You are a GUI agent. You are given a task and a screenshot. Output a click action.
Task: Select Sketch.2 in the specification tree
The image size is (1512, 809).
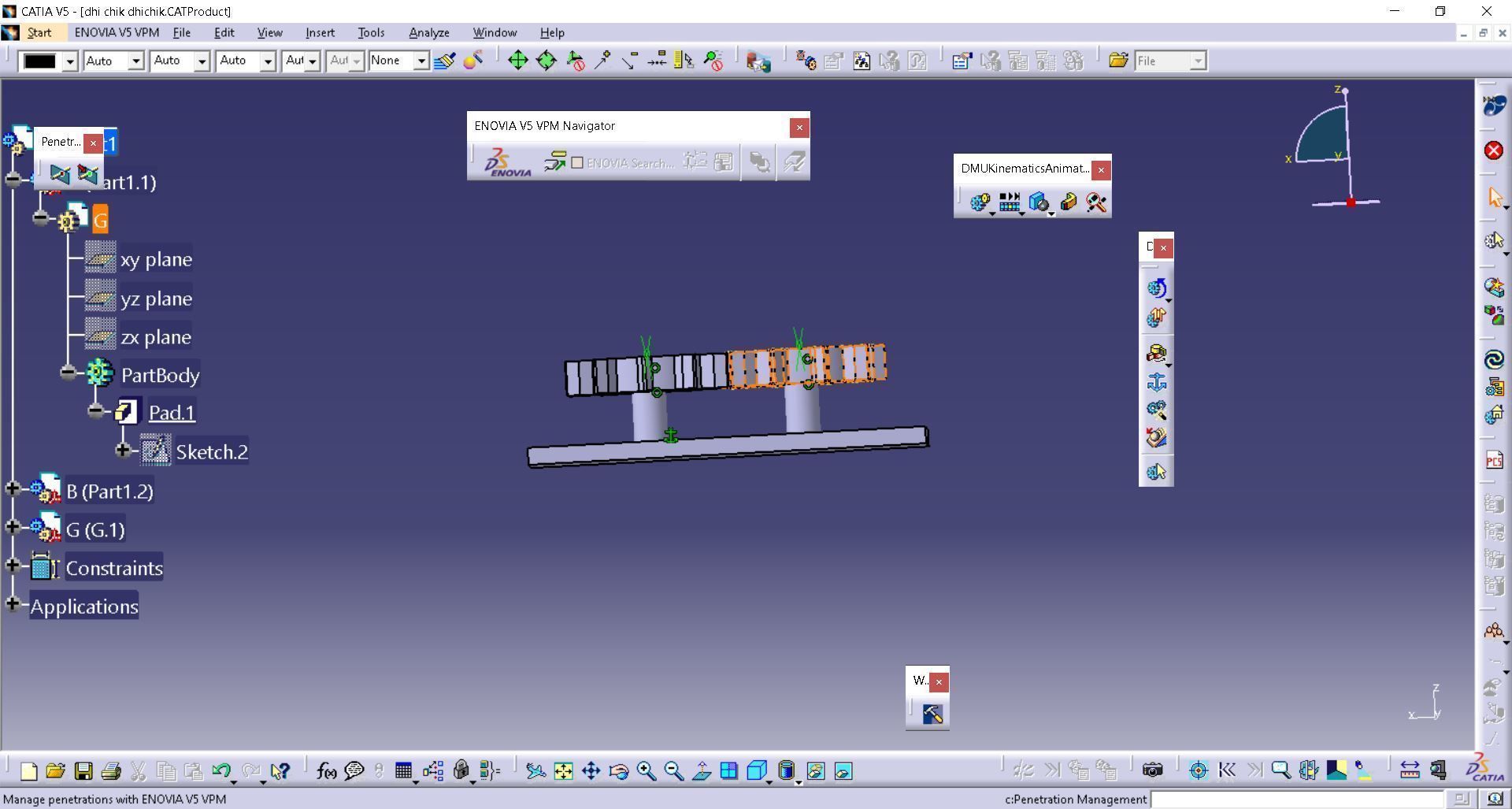212,452
